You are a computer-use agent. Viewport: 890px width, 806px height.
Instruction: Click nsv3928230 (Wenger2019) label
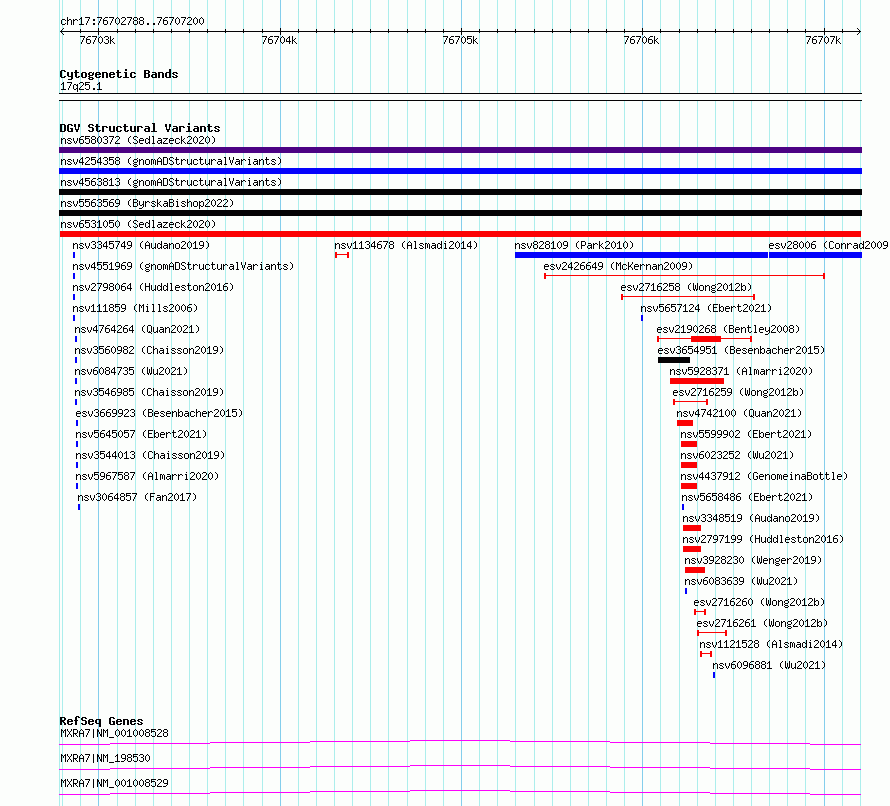(753, 560)
